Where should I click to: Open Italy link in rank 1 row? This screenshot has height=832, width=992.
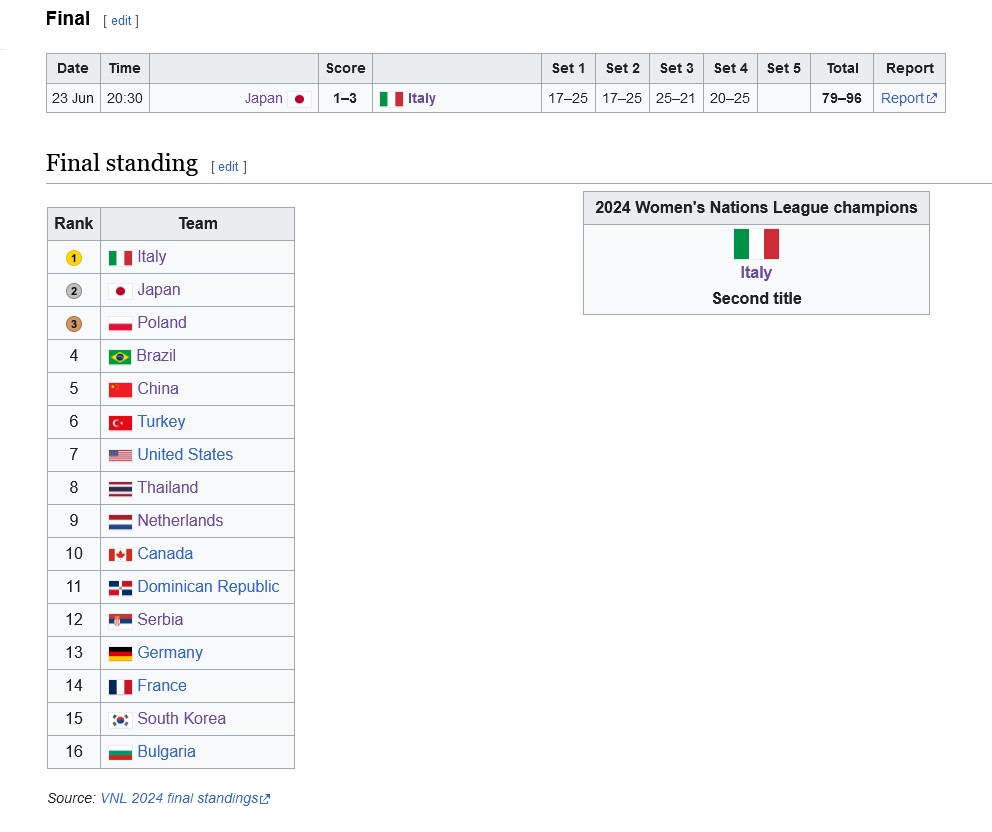tap(152, 256)
